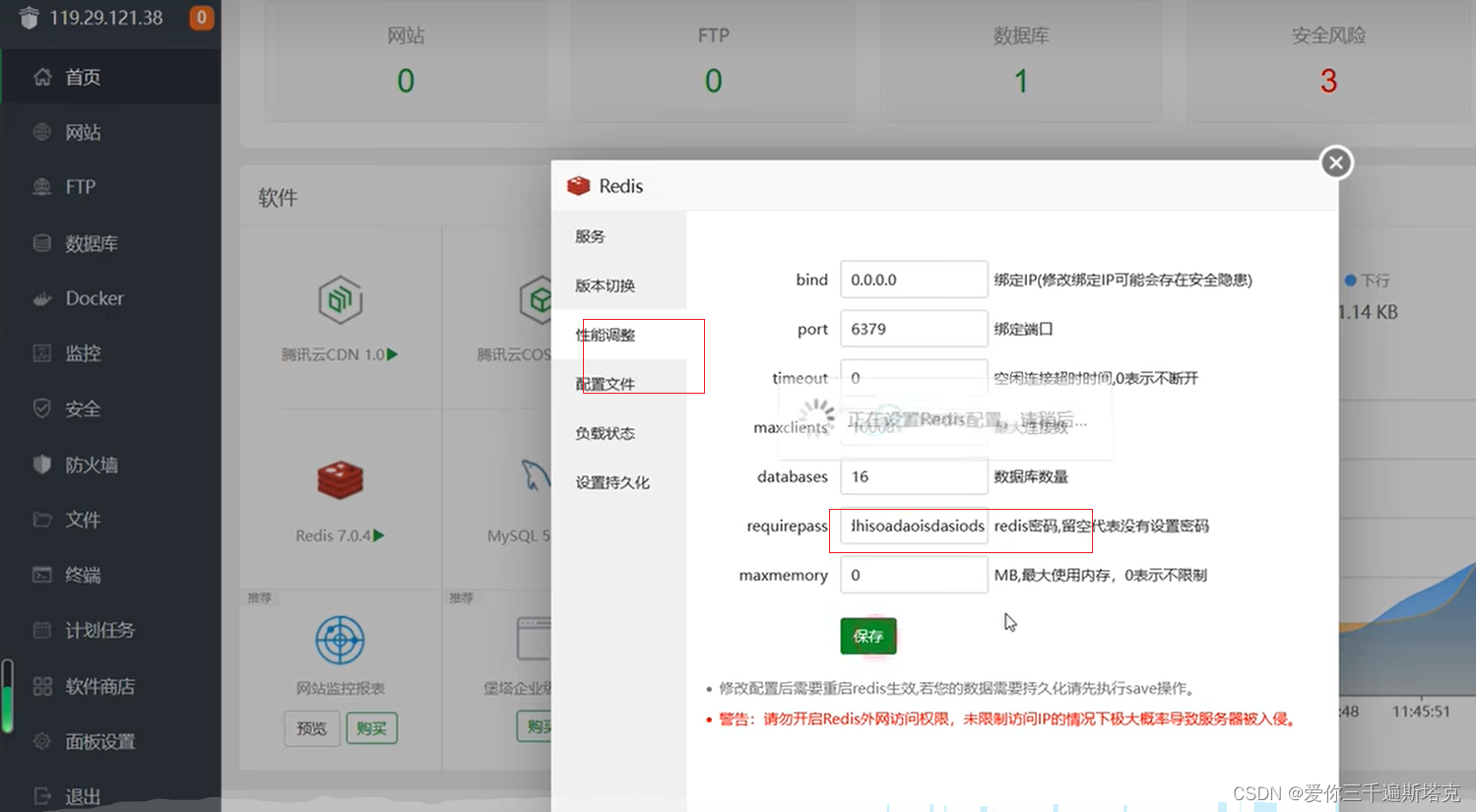Close the Redis dialog with X button

pos(1336,162)
